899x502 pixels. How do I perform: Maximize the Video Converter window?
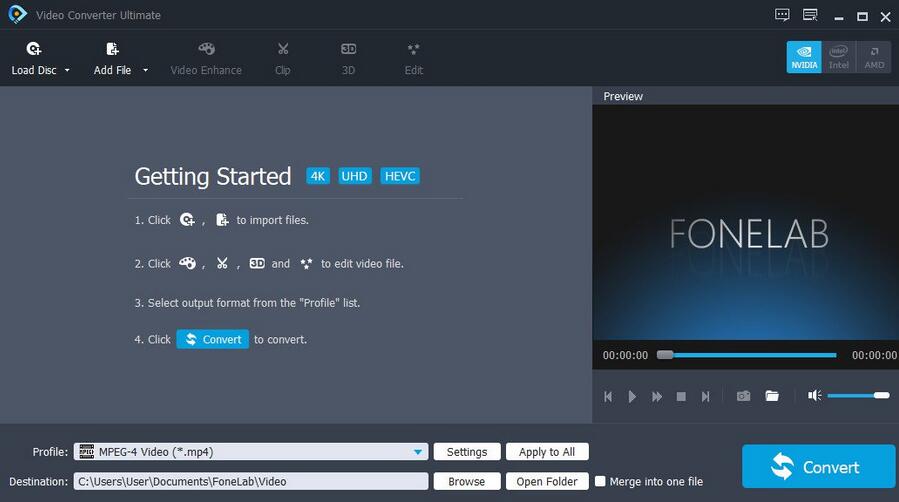[862, 17]
